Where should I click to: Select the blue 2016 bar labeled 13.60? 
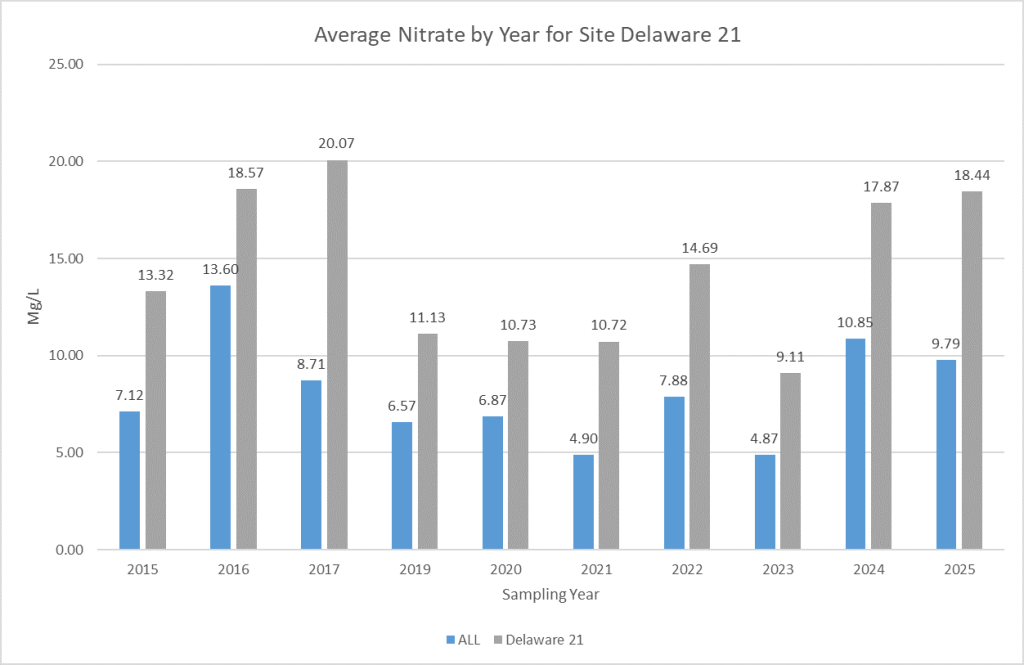point(220,417)
